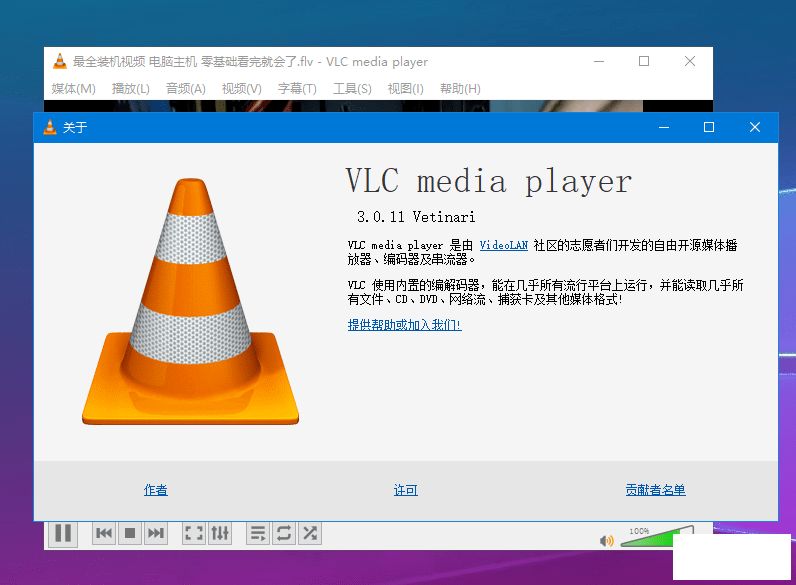
Task: Open the 视图(I) menu
Action: coord(405,89)
